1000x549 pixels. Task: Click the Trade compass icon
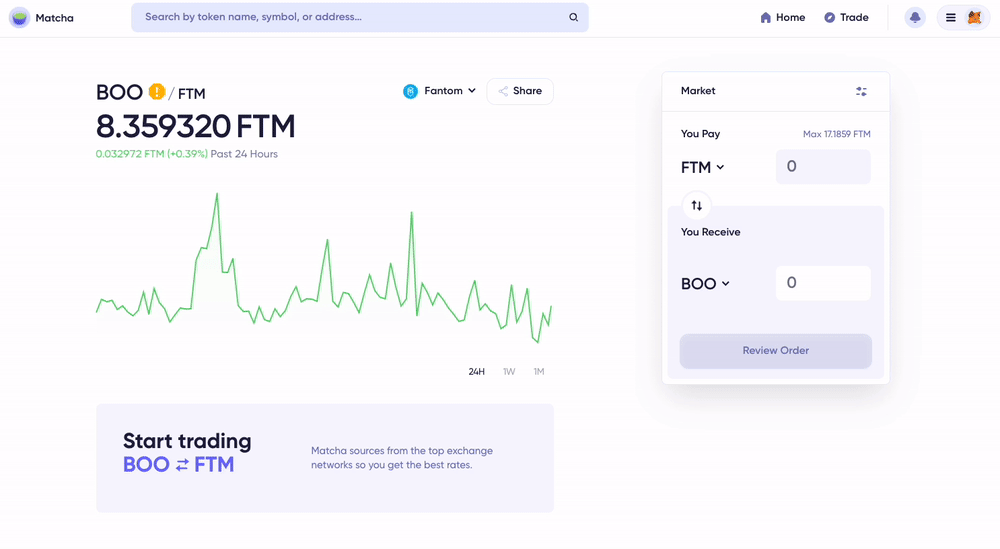coord(829,17)
